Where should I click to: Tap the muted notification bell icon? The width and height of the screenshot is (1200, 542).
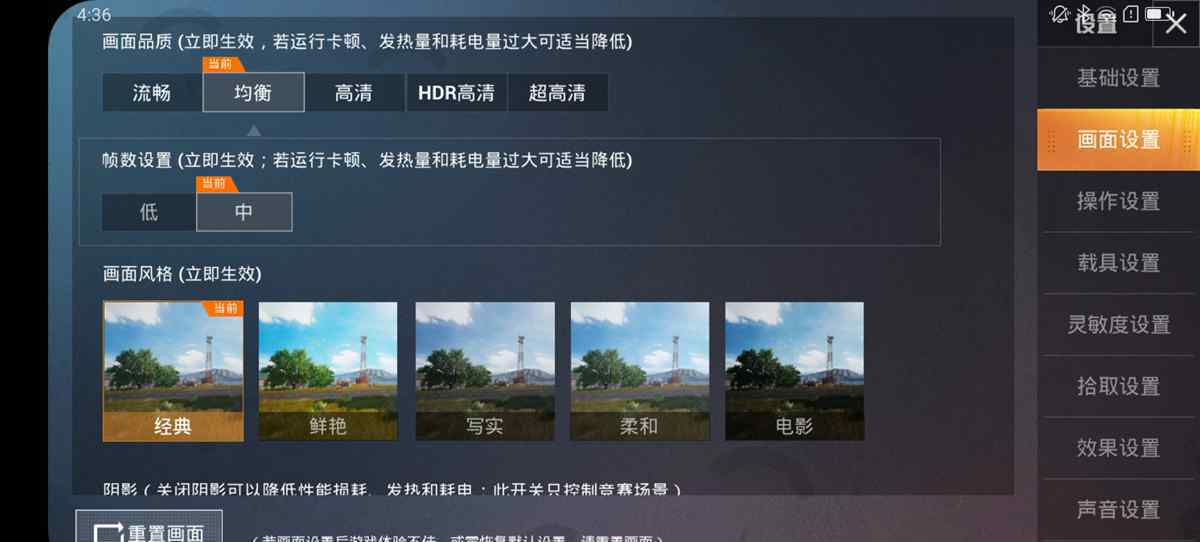coord(1058,14)
